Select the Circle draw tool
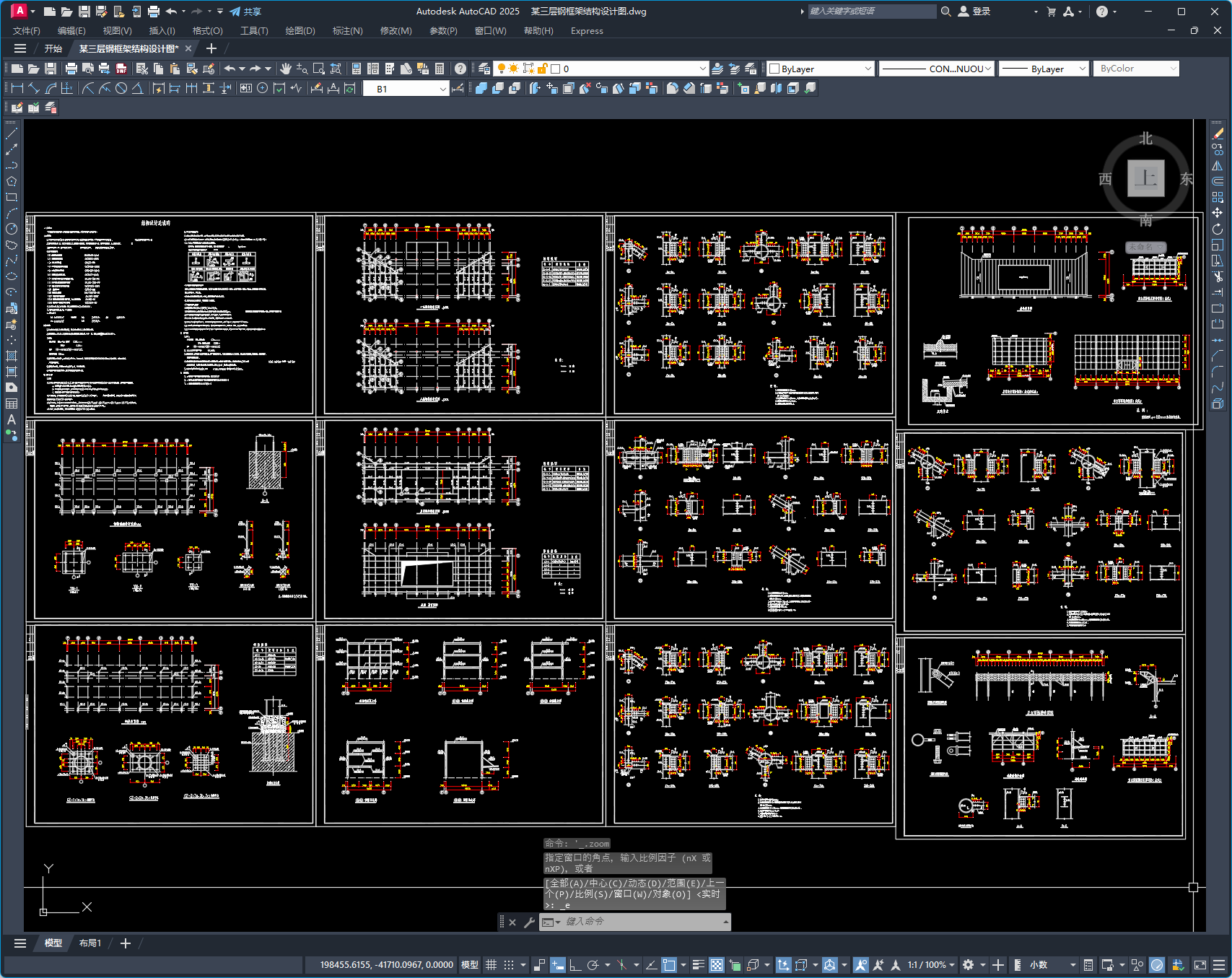This screenshot has height=978, width=1232. (12, 229)
